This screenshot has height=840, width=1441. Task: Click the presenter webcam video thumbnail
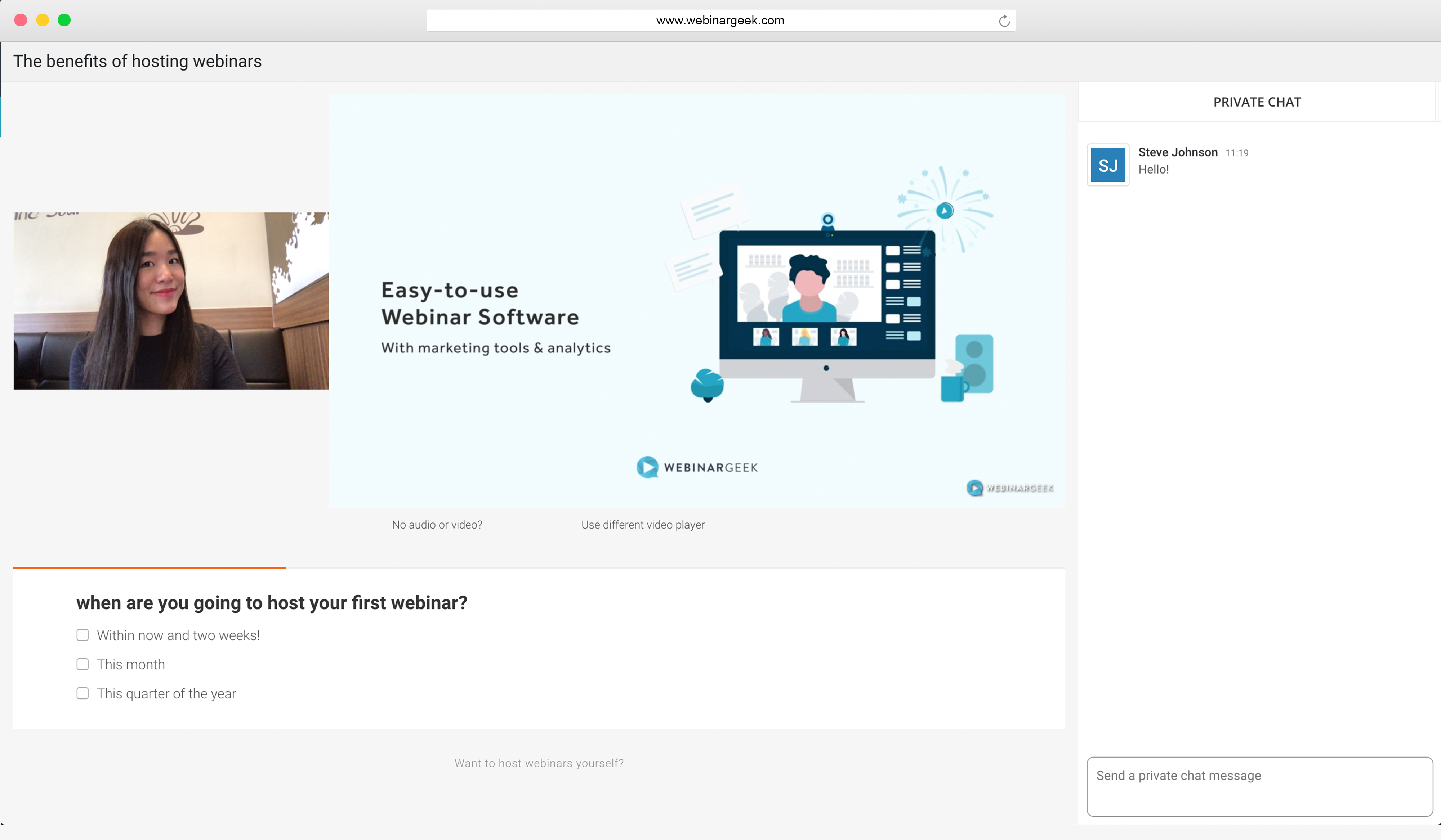click(171, 301)
